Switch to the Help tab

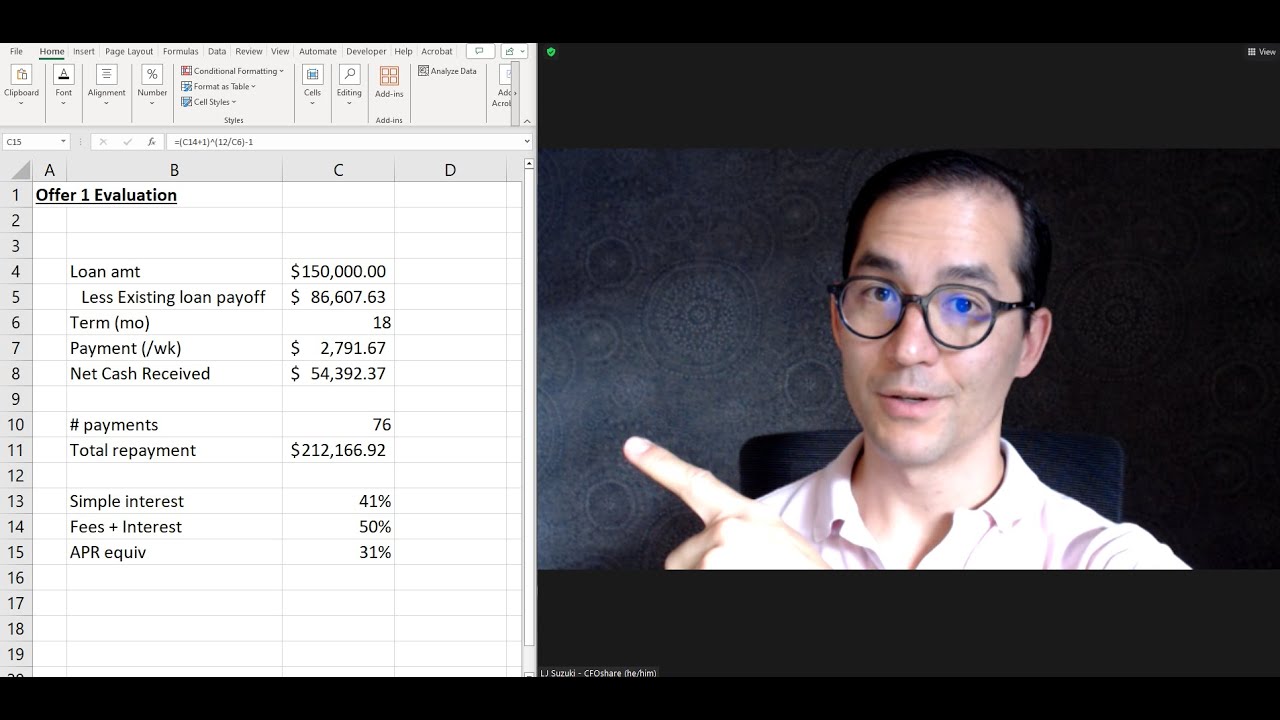403,51
